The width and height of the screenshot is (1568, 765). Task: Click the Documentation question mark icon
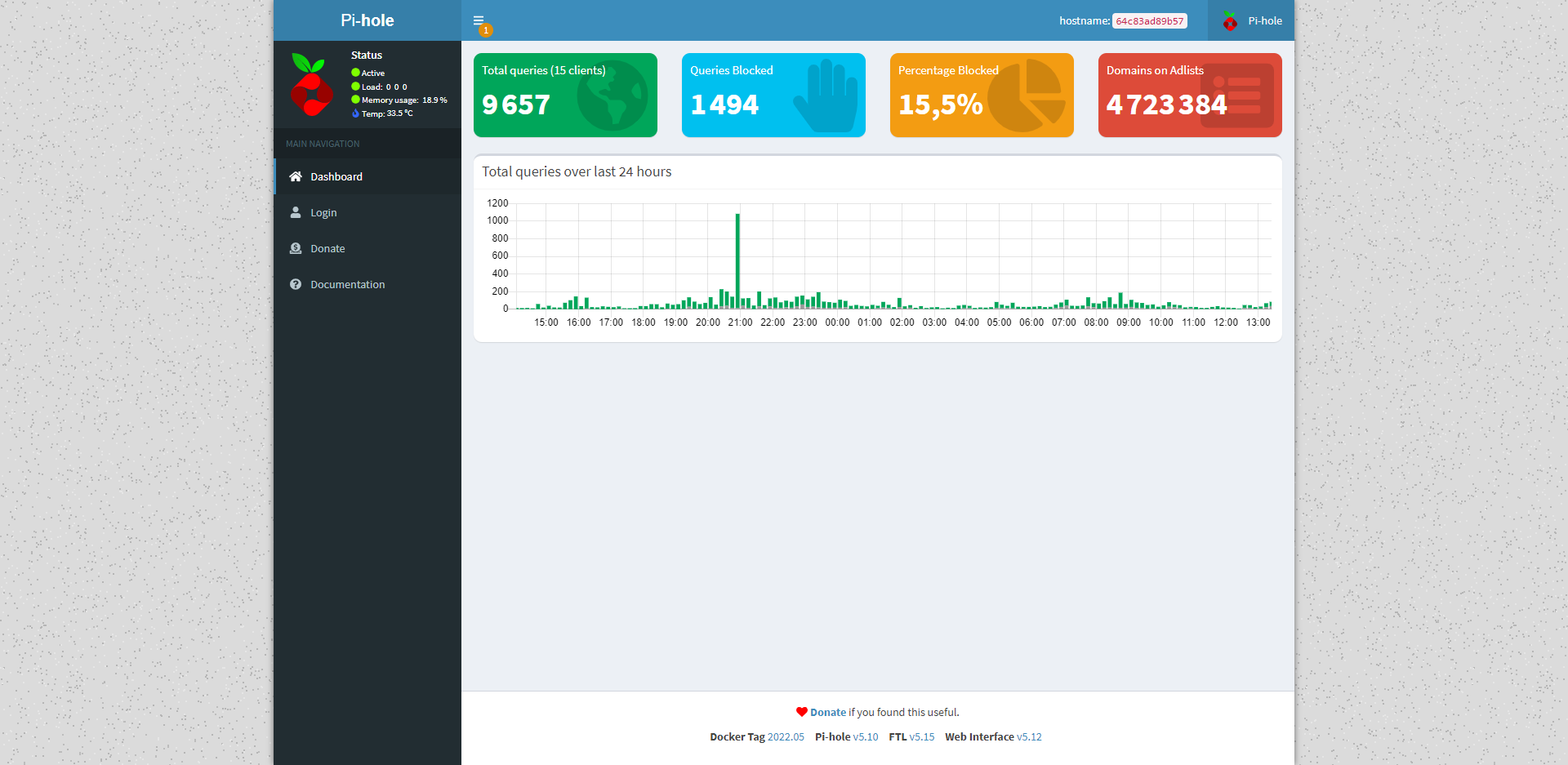pos(296,284)
